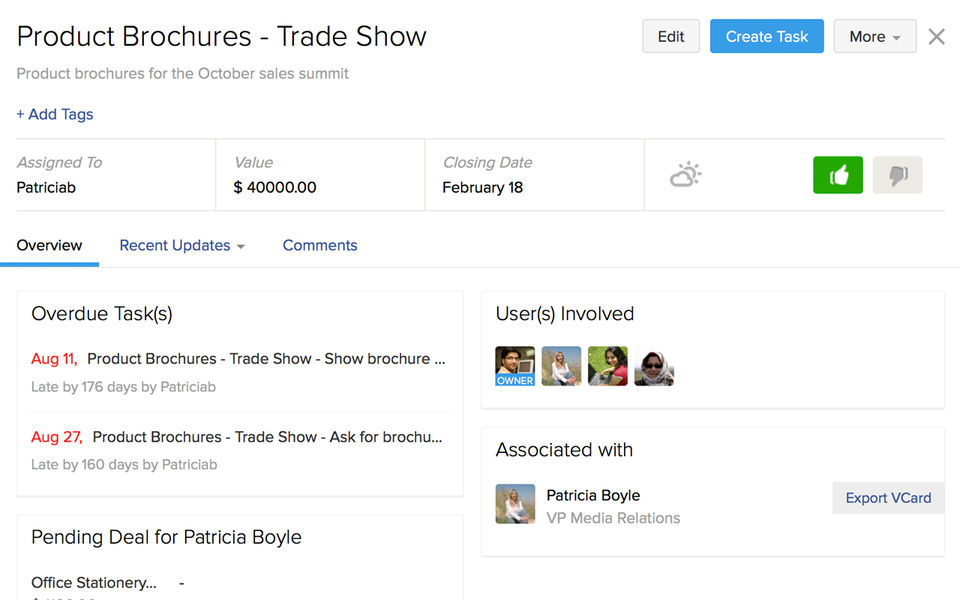Click the green thumbs up icon
The width and height of the screenshot is (960, 600).
point(838,175)
